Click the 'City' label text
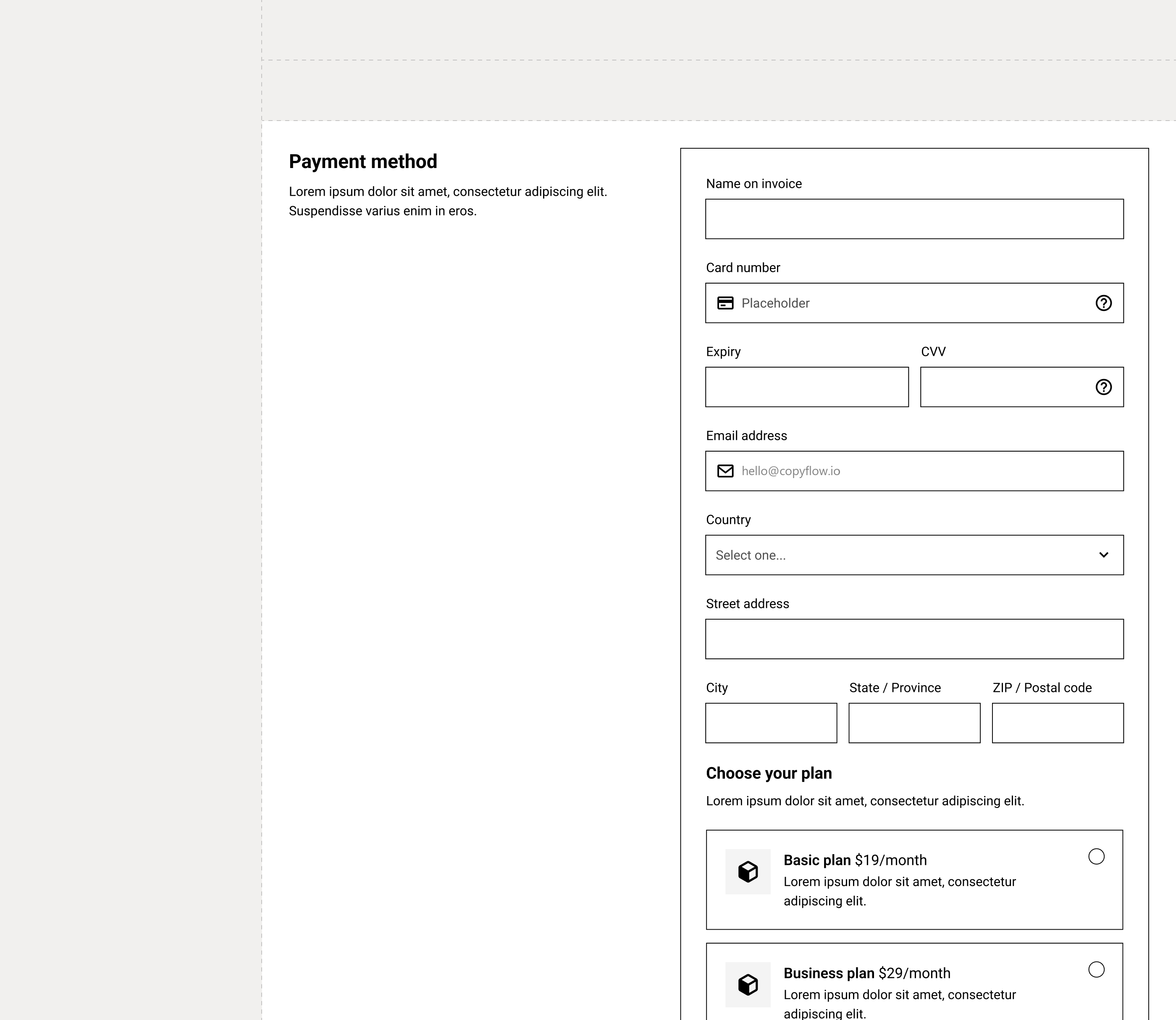Viewport: 1176px width, 1020px height. [717, 688]
